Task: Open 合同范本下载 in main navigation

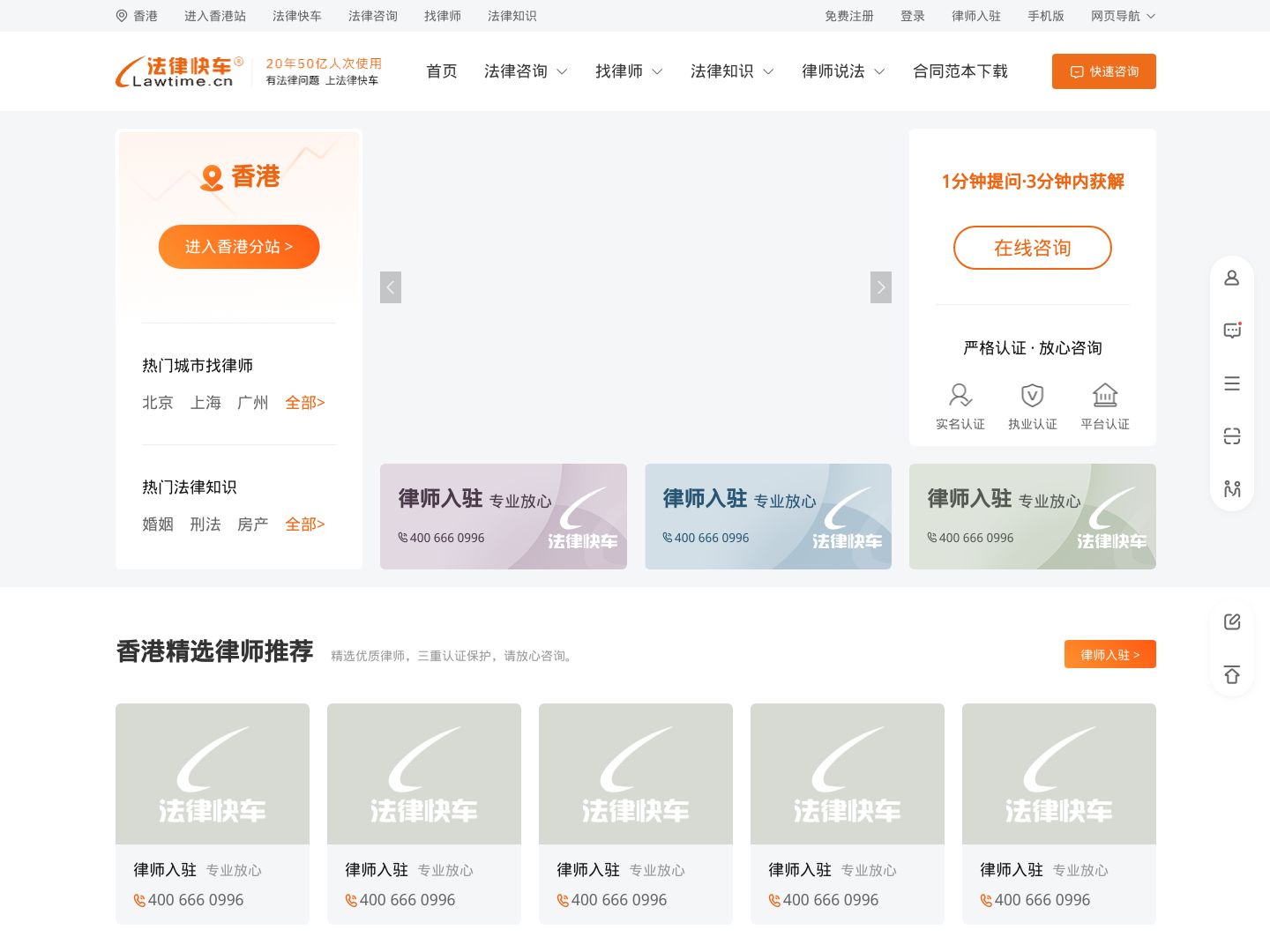Action: pos(960,71)
